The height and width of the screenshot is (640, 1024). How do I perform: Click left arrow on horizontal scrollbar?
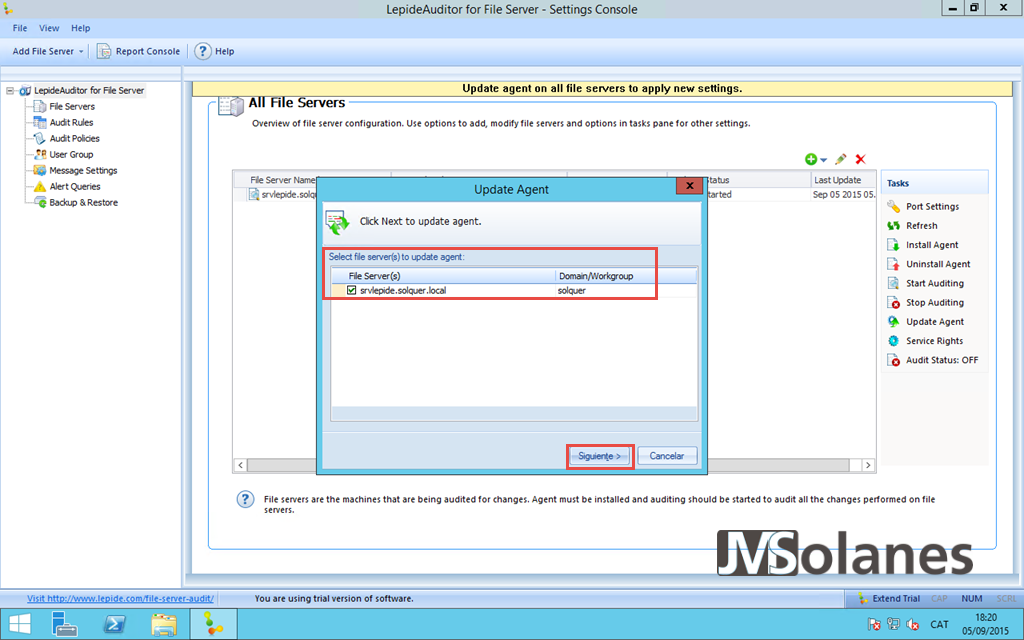240,465
